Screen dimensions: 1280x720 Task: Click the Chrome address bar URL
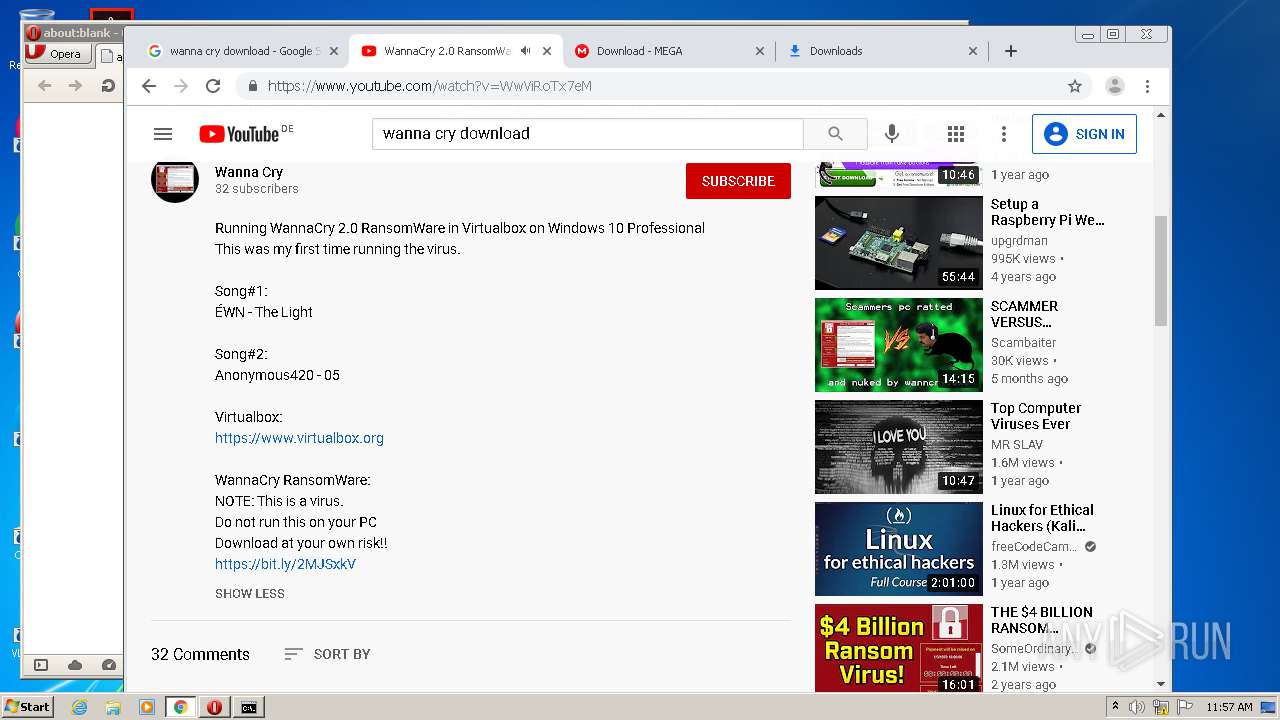pyautogui.click(x=430, y=86)
